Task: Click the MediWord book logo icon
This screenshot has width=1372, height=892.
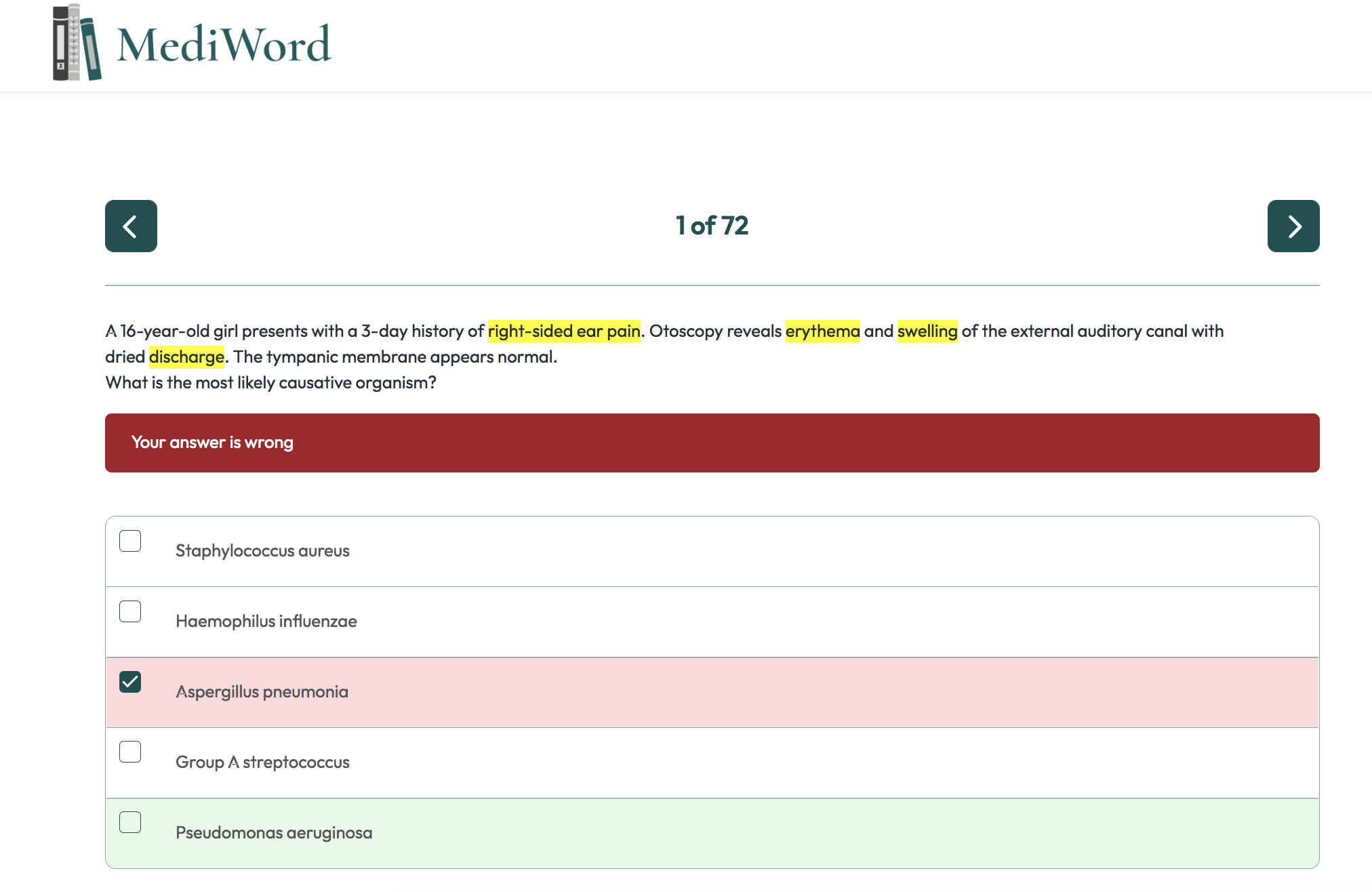Action: (77, 43)
